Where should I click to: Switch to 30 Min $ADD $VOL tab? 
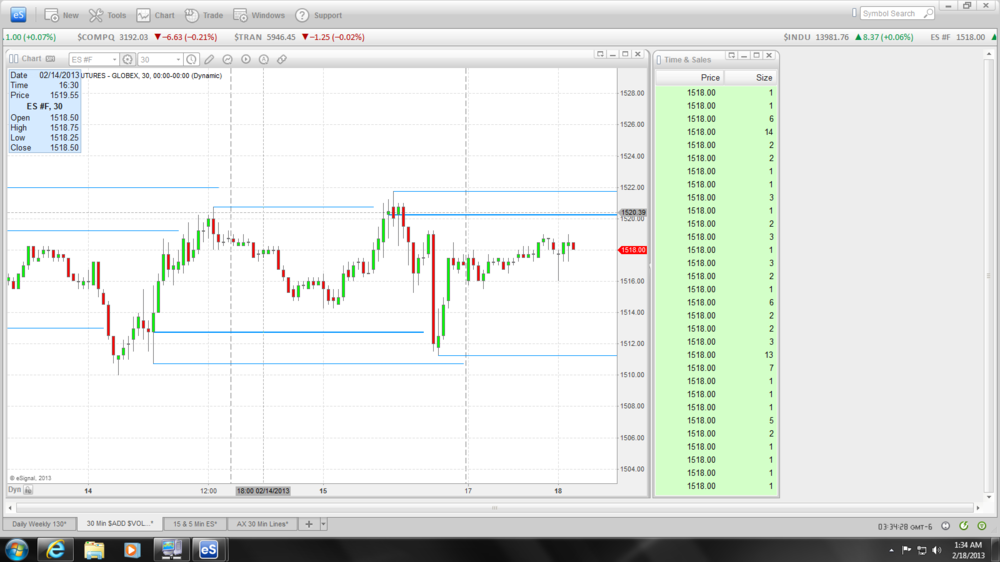pos(119,524)
